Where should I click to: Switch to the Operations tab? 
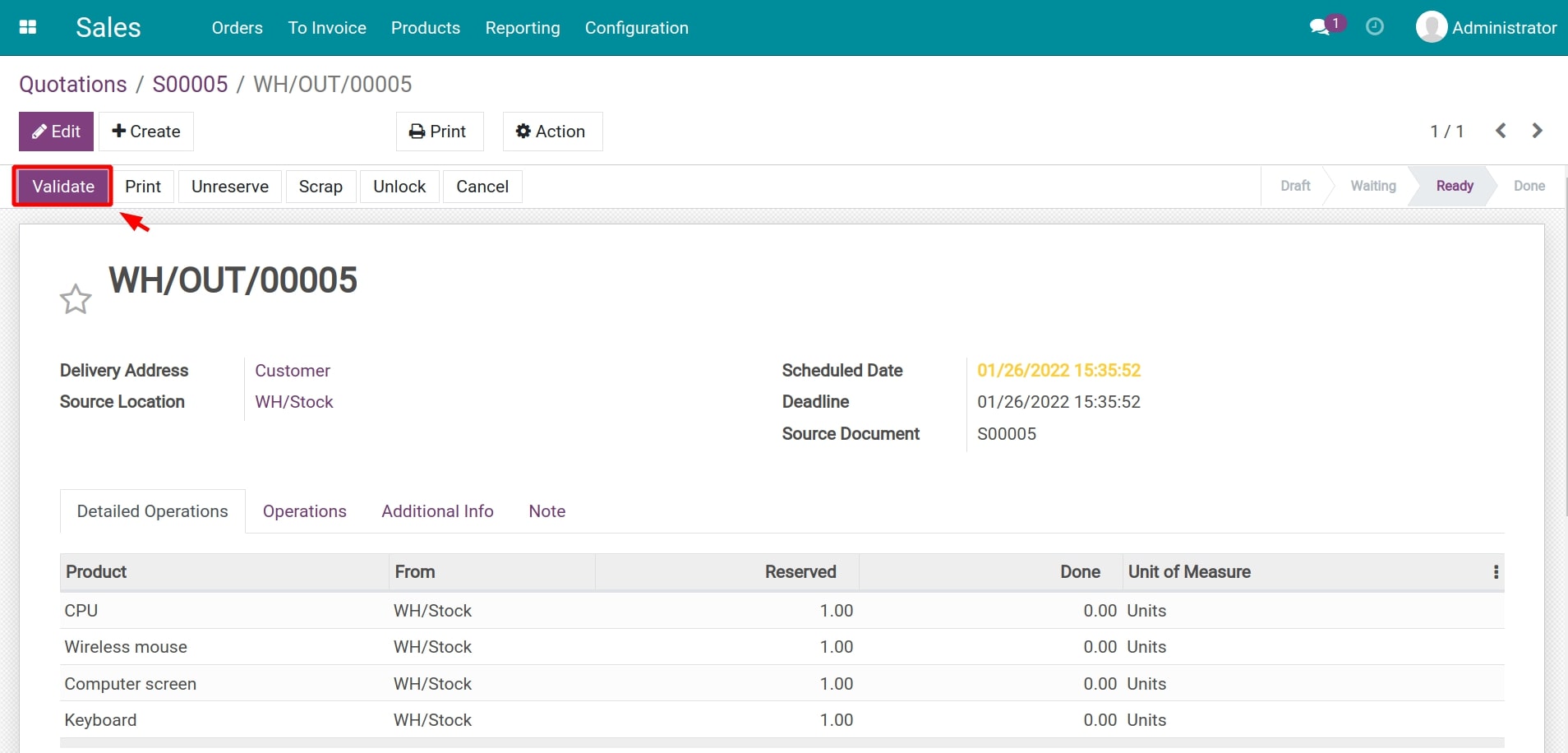(x=305, y=511)
